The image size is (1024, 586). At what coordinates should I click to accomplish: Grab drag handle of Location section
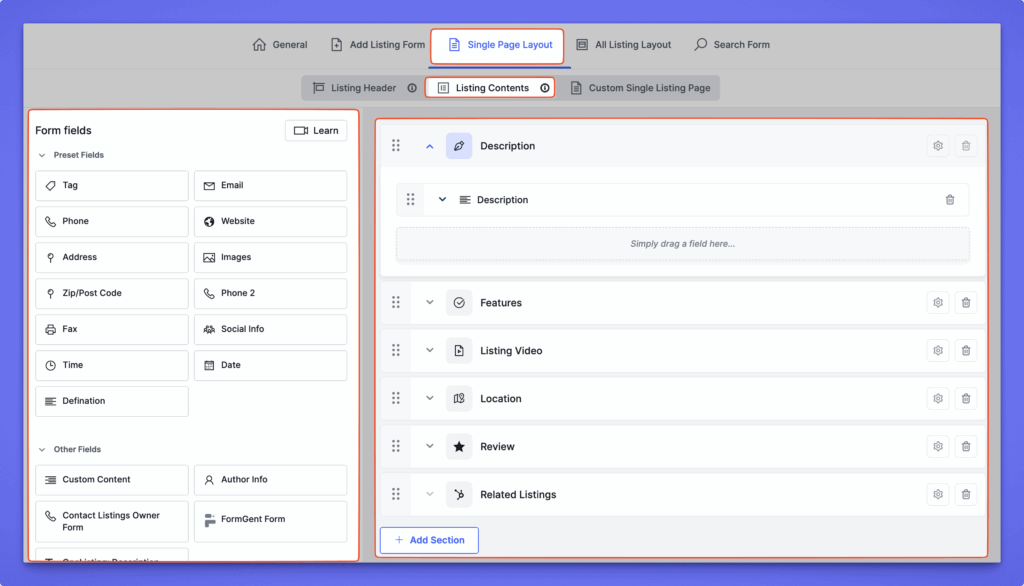[x=396, y=399]
